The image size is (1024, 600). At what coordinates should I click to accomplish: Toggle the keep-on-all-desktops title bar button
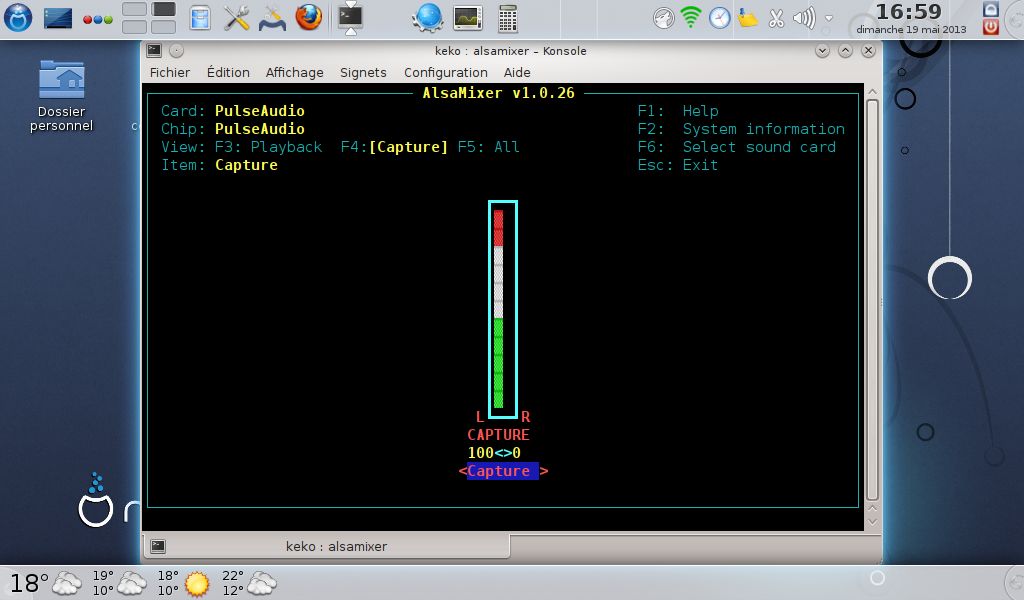(176, 50)
